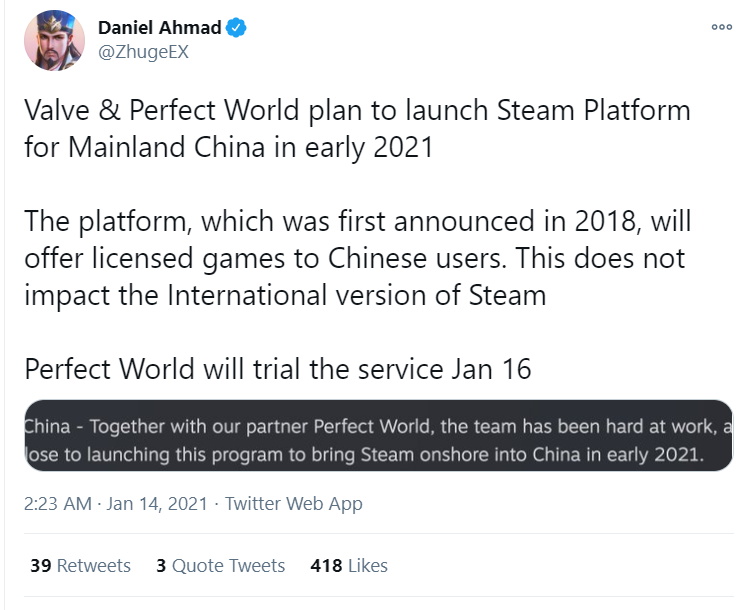Viewport: 753px width, 610px height.
Task: Click "impact the International version of Steam" line
Action: point(285,295)
